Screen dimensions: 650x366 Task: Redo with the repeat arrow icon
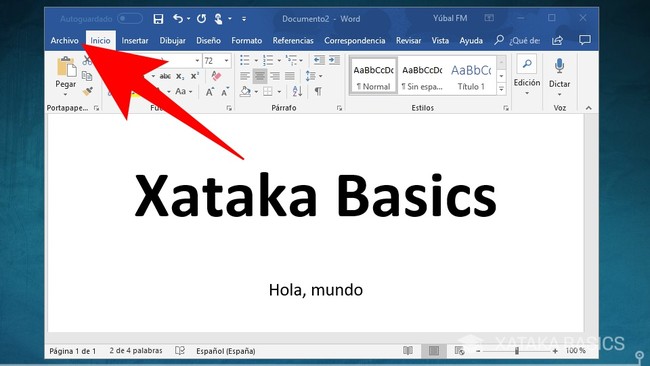[202, 19]
